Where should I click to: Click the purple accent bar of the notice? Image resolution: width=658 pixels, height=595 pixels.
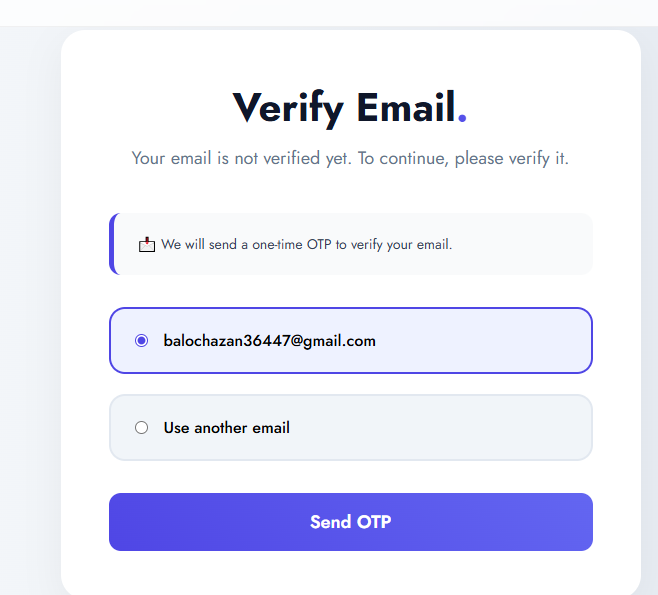pyautogui.click(x=112, y=244)
